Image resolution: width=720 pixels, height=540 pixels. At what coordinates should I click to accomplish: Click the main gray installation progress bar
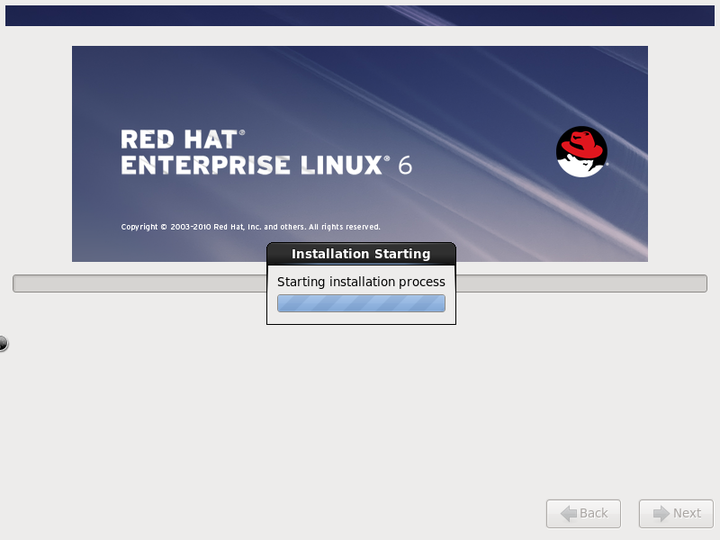point(360,283)
